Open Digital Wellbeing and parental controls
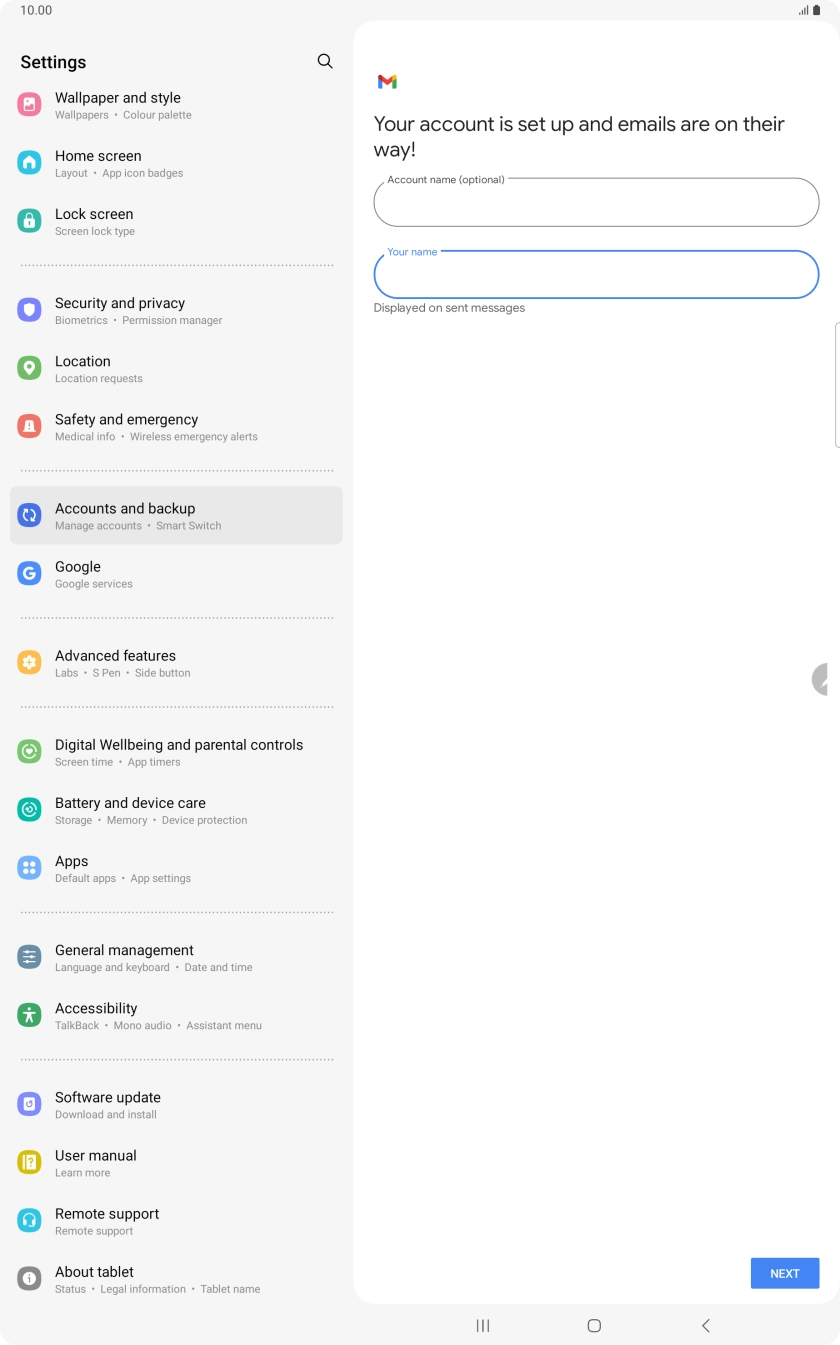The height and width of the screenshot is (1345, 840). 176,752
